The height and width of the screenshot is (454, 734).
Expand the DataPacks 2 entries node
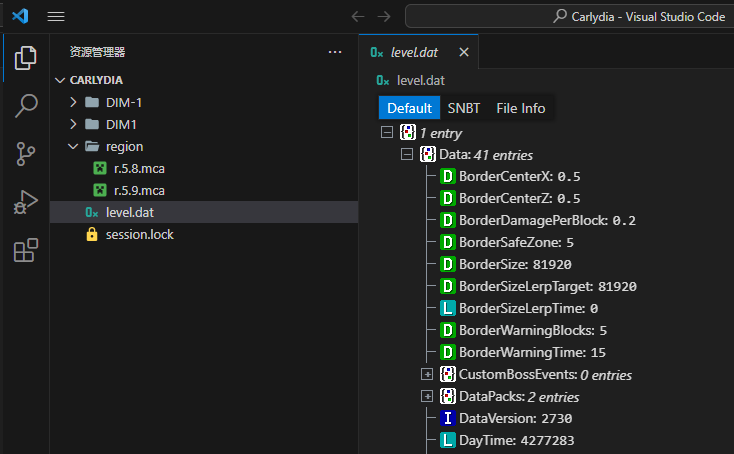click(x=427, y=397)
